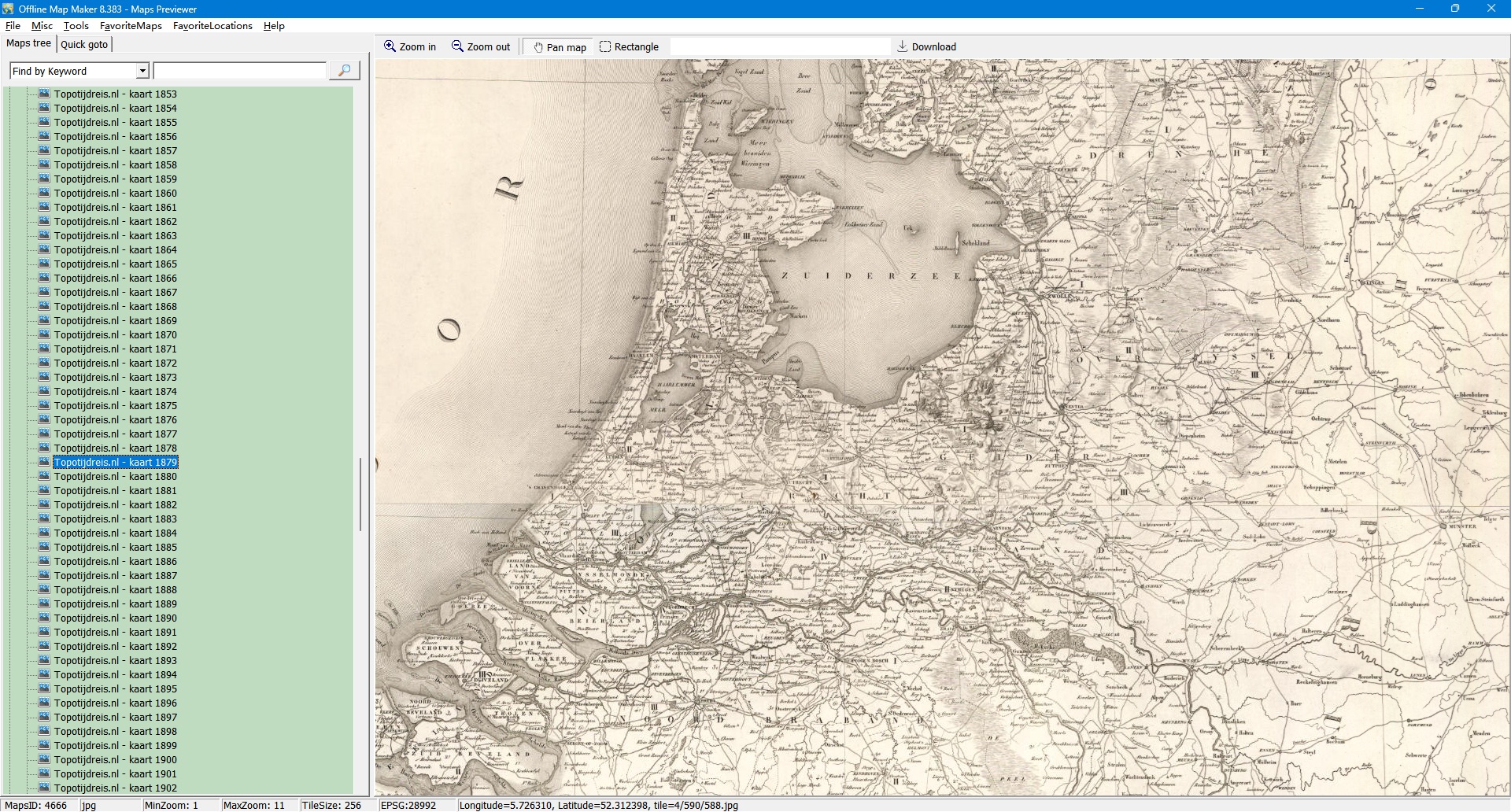Select Topotijdreis.nl - kaart 1880
1511x812 pixels.
click(115, 476)
